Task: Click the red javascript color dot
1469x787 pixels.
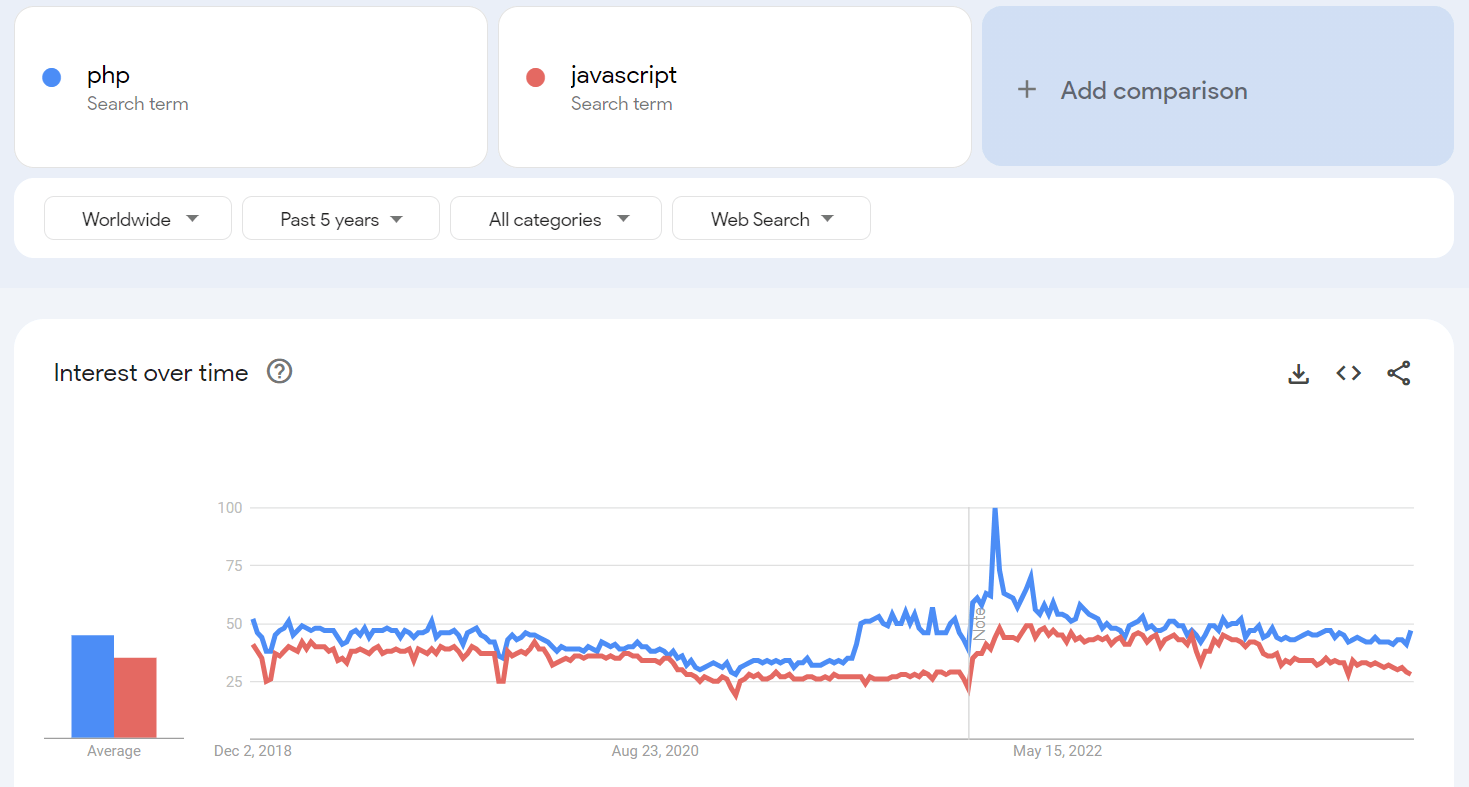Action: 536,76
